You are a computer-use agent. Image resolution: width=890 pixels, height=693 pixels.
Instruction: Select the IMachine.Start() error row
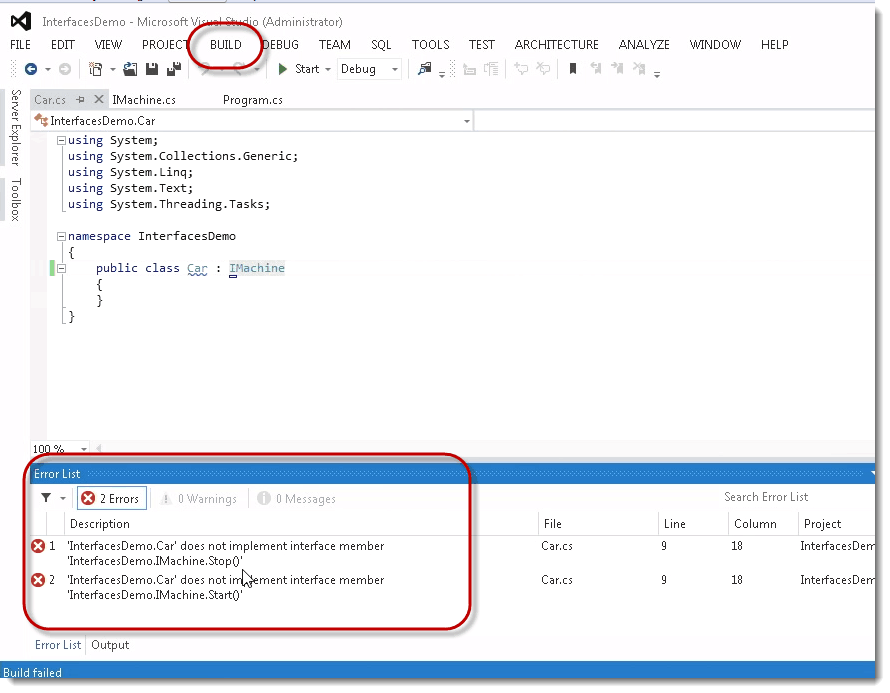453,587
